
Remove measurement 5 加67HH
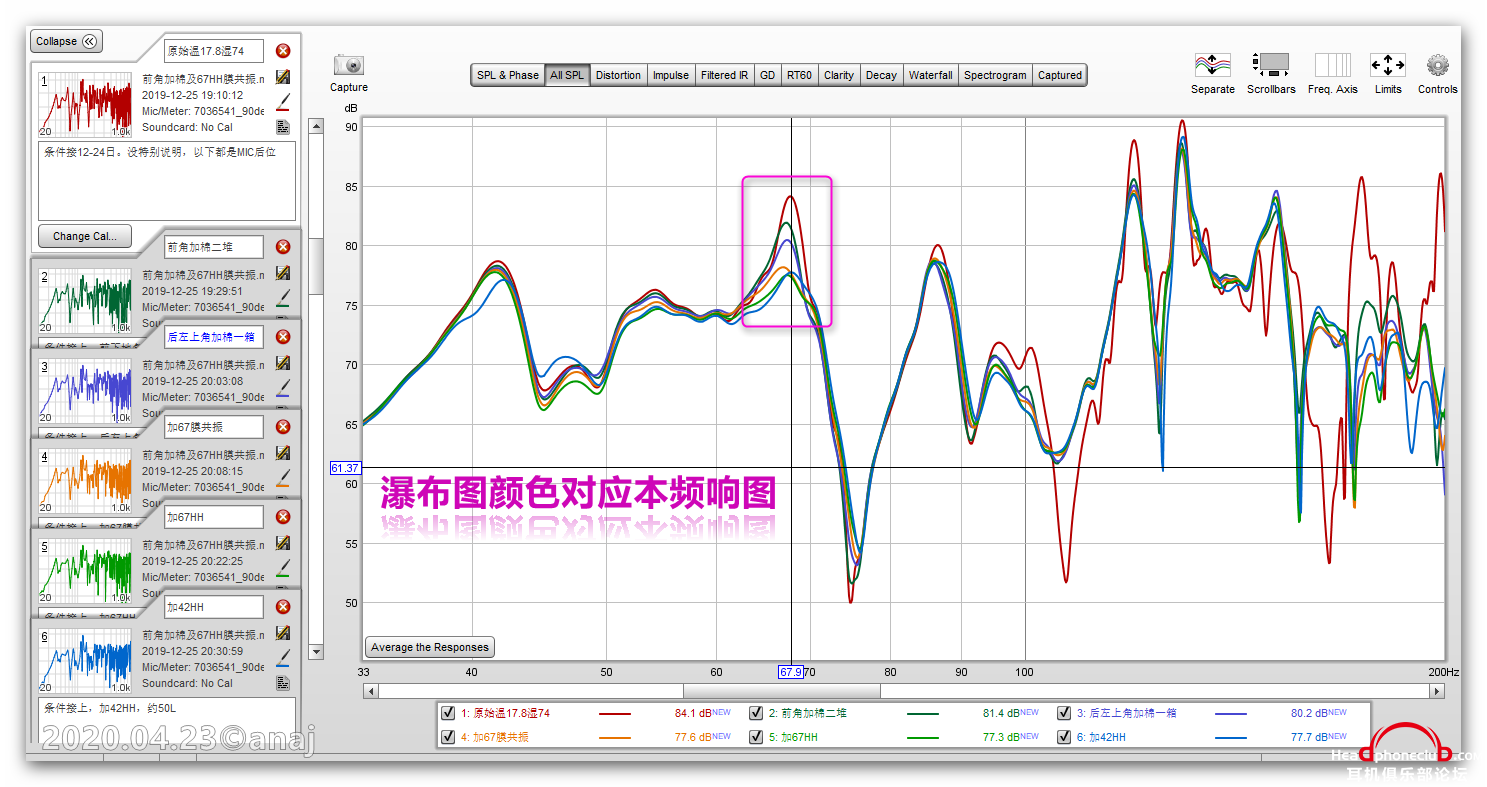click(x=283, y=517)
